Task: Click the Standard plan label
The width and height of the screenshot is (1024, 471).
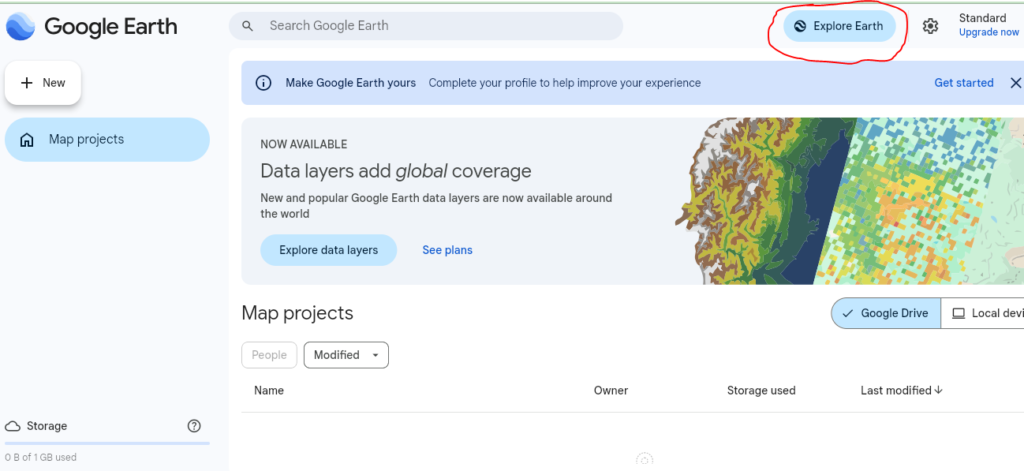Action: [x=982, y=18]
